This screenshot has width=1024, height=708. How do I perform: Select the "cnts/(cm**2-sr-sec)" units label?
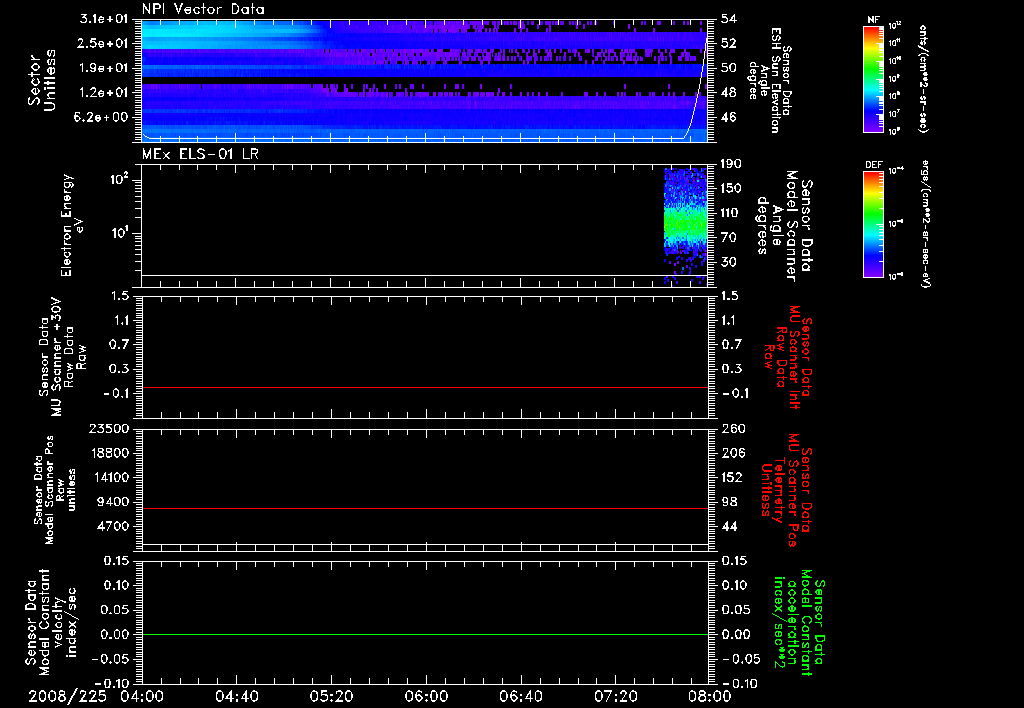[923, 78]
